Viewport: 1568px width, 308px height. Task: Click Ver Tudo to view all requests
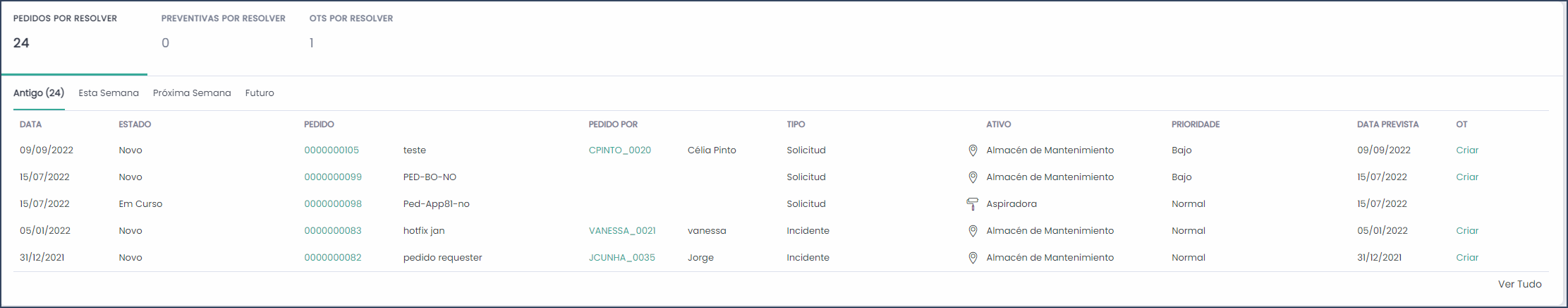point(1520,284)
